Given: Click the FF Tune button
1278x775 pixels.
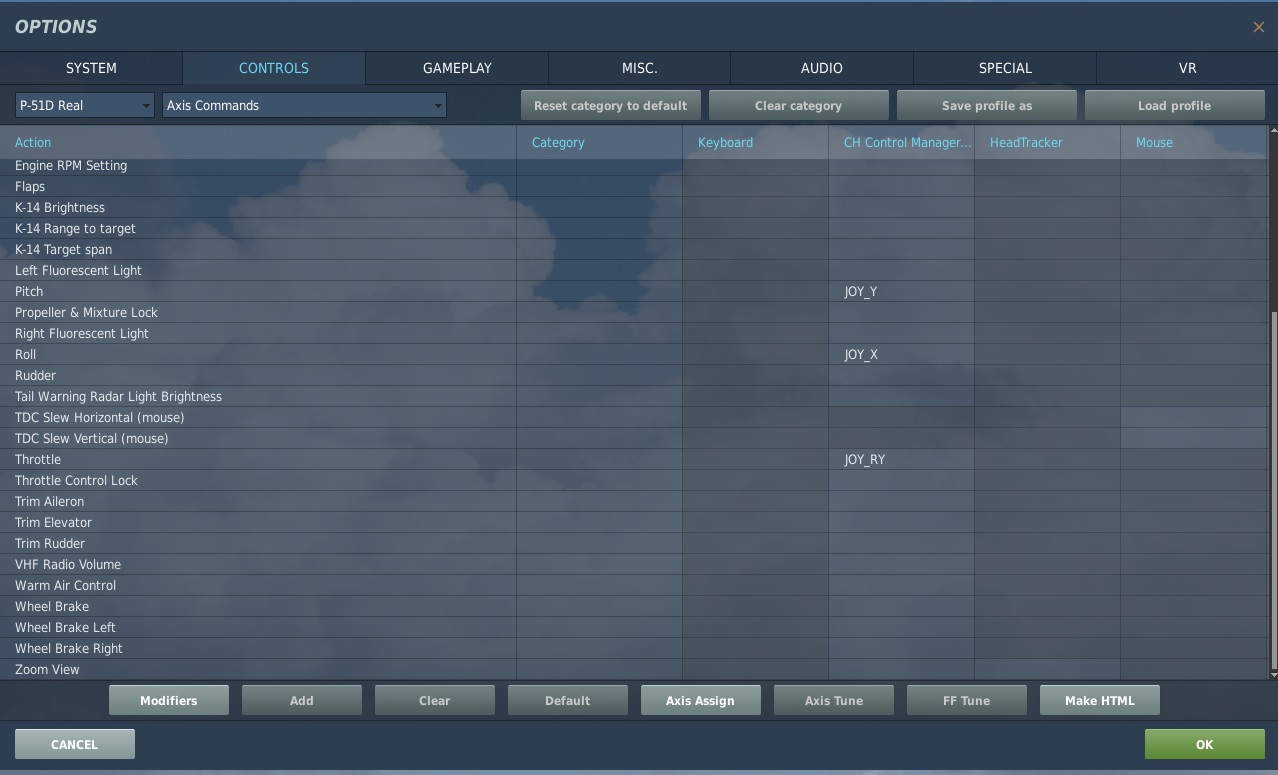Looking at the screenshot, I should [966, 700].
